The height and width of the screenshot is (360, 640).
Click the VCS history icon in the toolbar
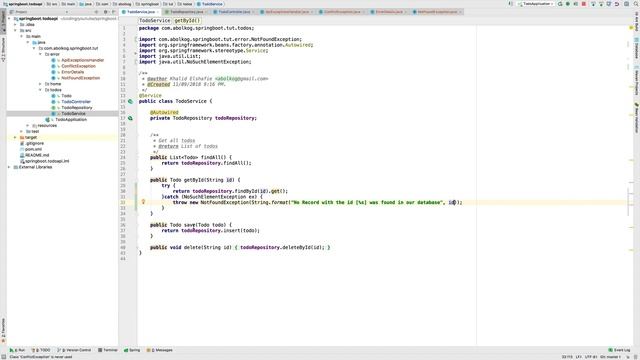click(609, 4)
